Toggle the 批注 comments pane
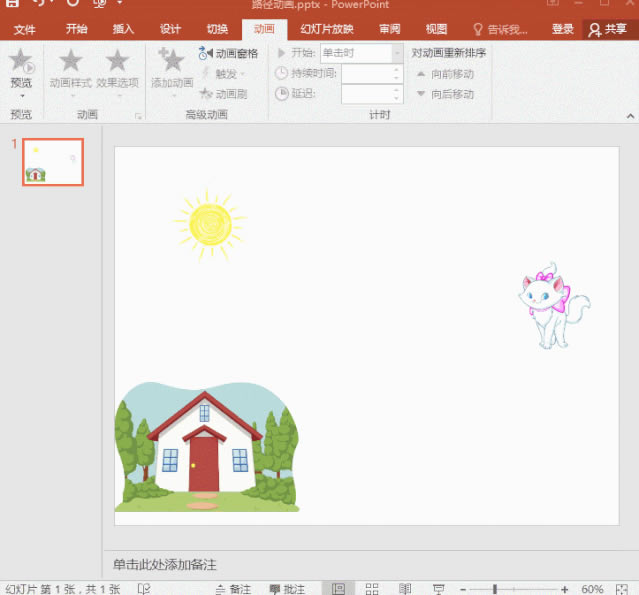The image size is (639, 595). tap(287, 588)
